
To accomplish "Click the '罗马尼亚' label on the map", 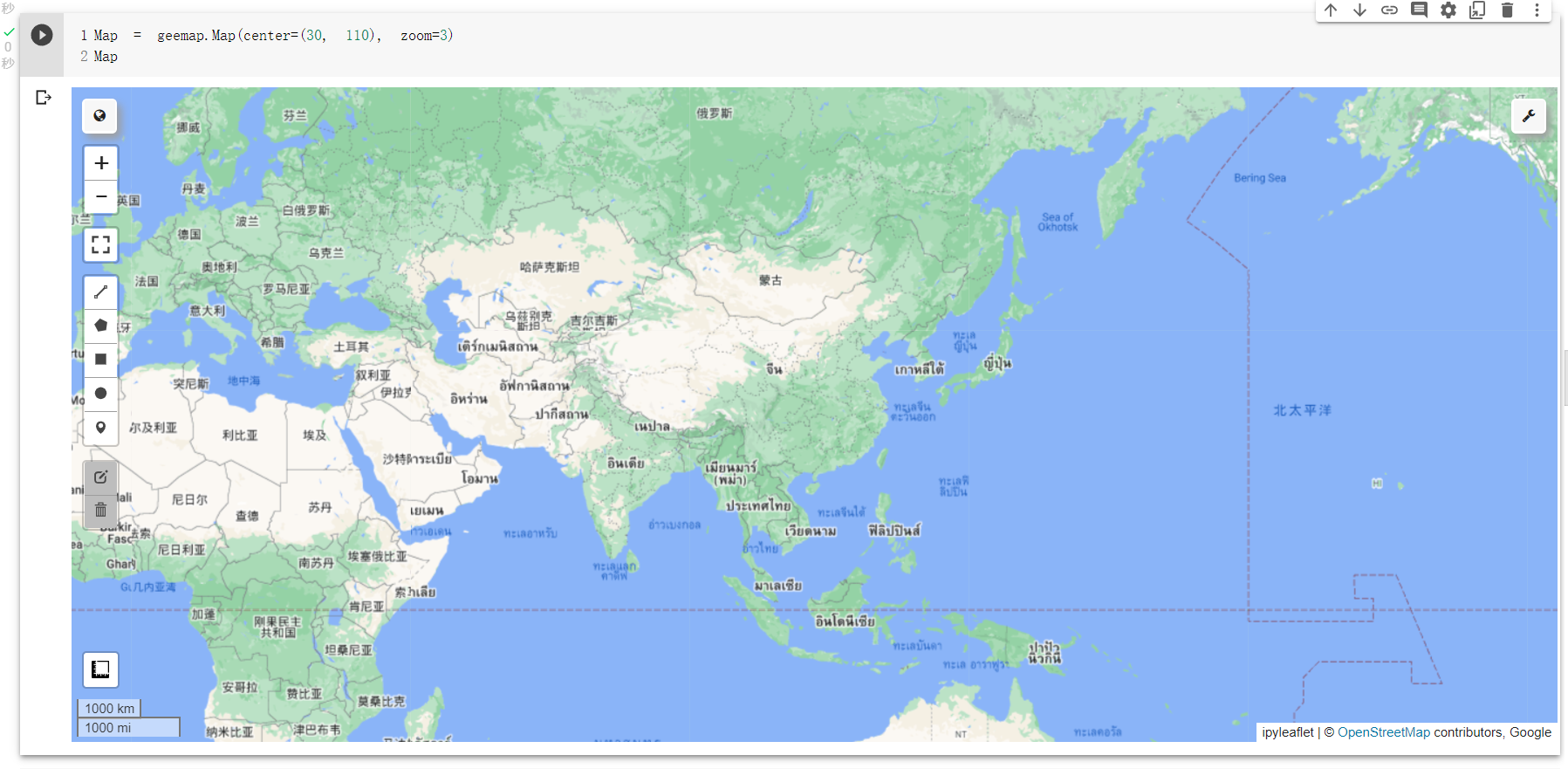I will (287, 289).
